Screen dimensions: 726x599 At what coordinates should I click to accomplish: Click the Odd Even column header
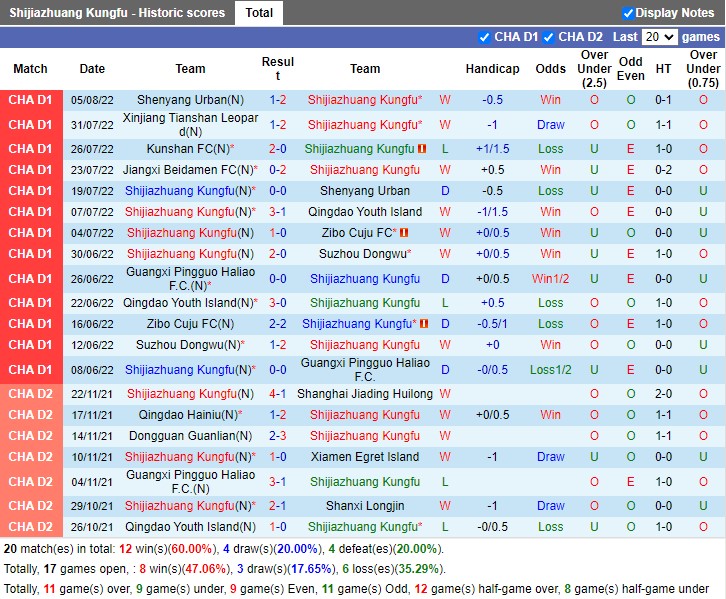point(630,69)
